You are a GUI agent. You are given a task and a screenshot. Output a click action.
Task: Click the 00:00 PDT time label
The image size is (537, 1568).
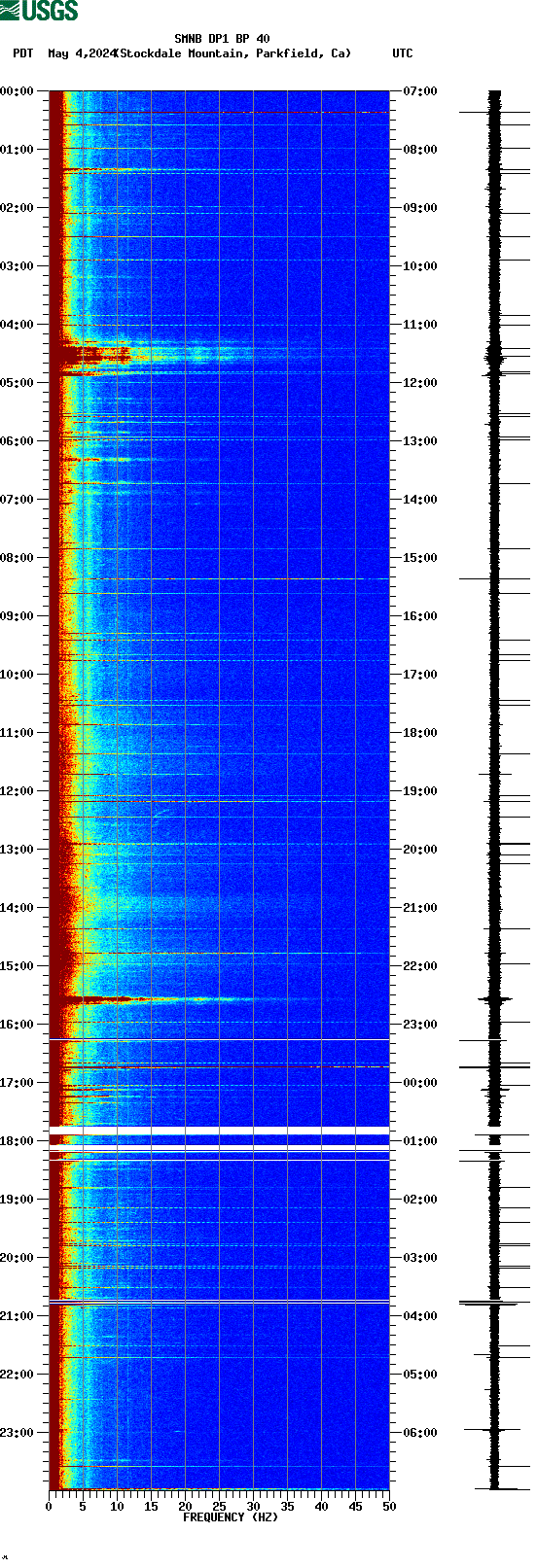18,91
